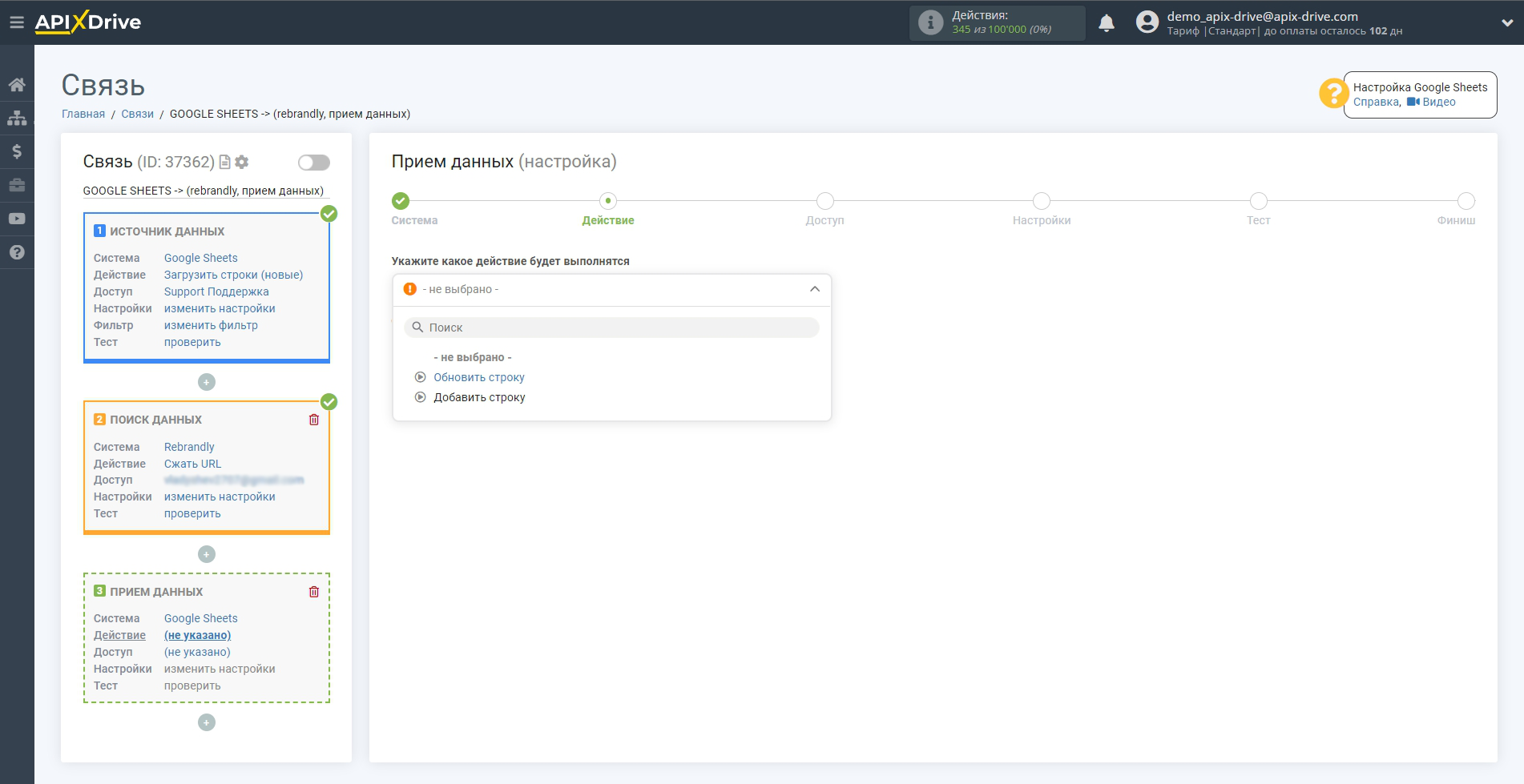Click green check on Источник данных block
Image resolution: width=1524 pixels, height=784 pixels.
tap(329, 214)
